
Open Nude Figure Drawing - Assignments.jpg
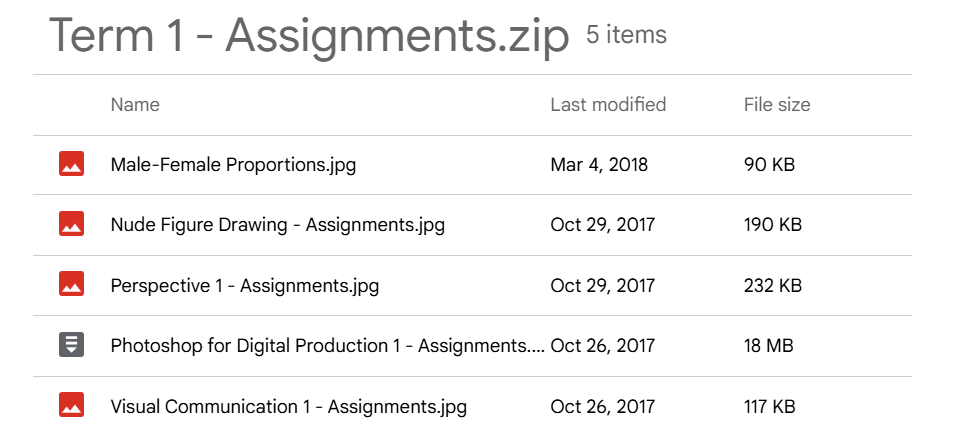point(278,225)
